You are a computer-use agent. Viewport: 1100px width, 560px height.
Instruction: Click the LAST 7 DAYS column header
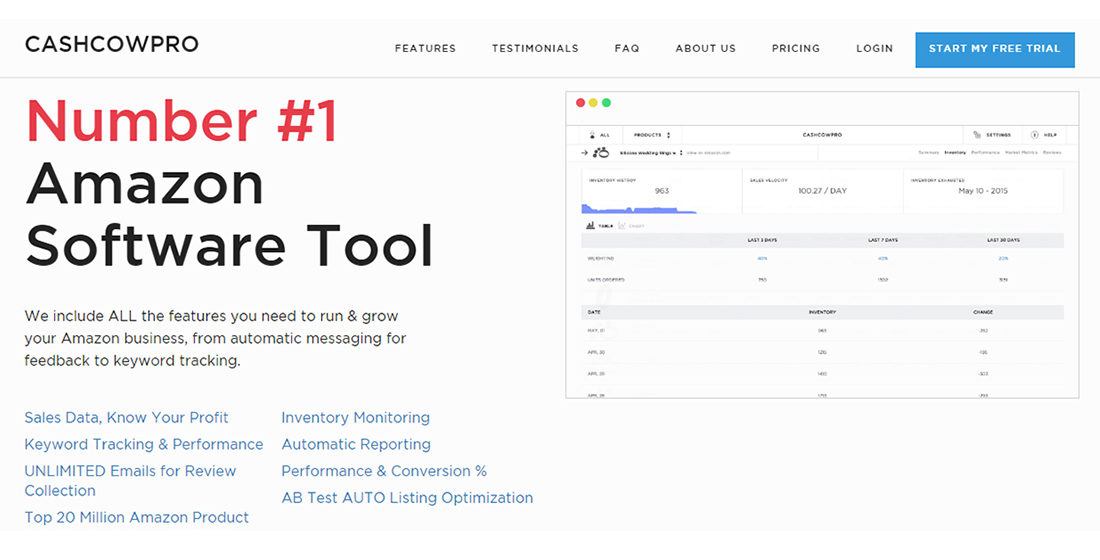pyautogui.click(x=883, y=240)
